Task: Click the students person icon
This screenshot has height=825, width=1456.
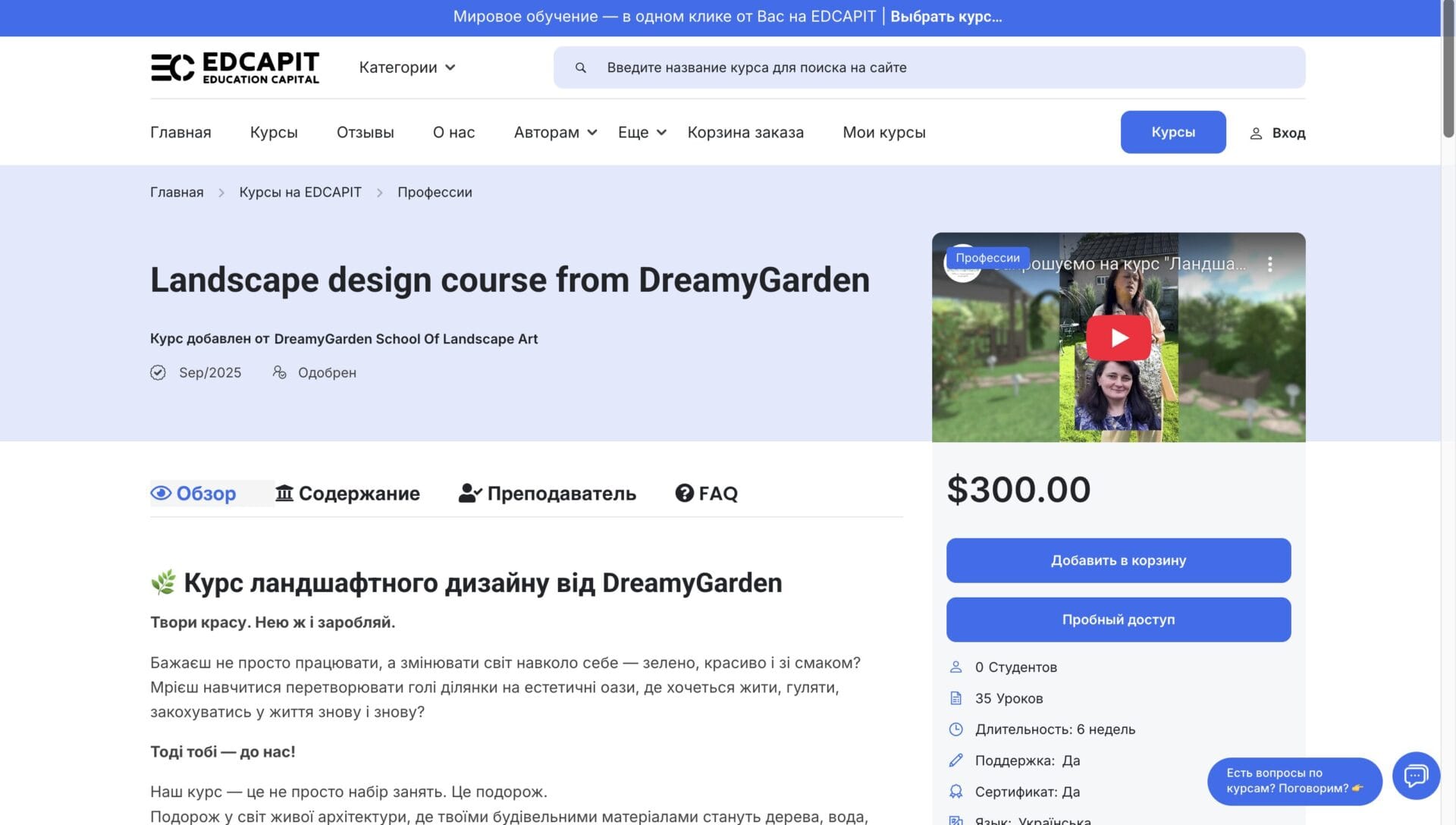Action: (x=955, y=667)
